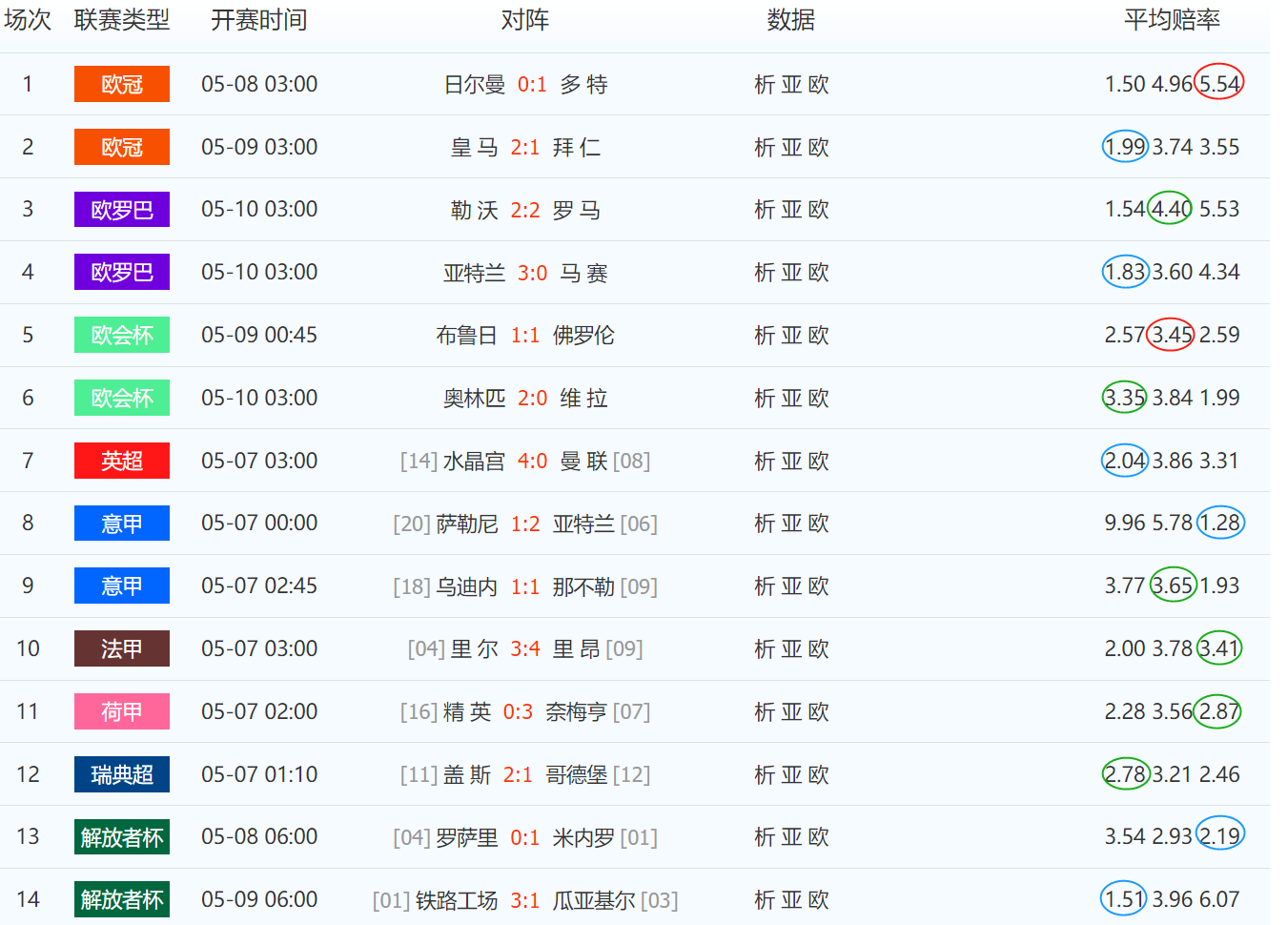Open 亚 link for 精英 vs 奈梅亨
This screenshot has width=1288, height=925.
[x=791, y=712]
